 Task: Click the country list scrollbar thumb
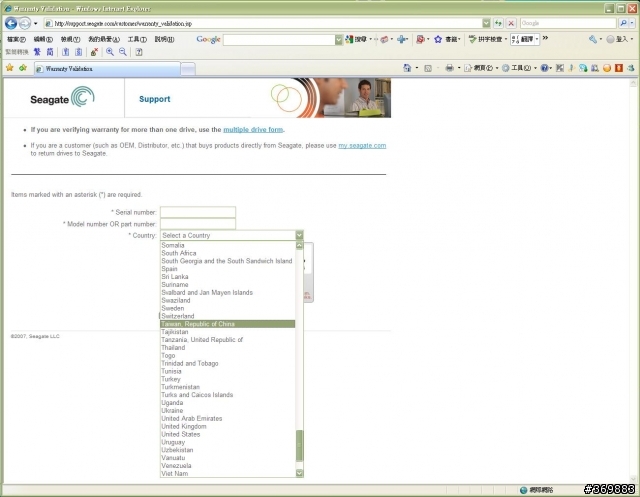click(x=299, y=446)
